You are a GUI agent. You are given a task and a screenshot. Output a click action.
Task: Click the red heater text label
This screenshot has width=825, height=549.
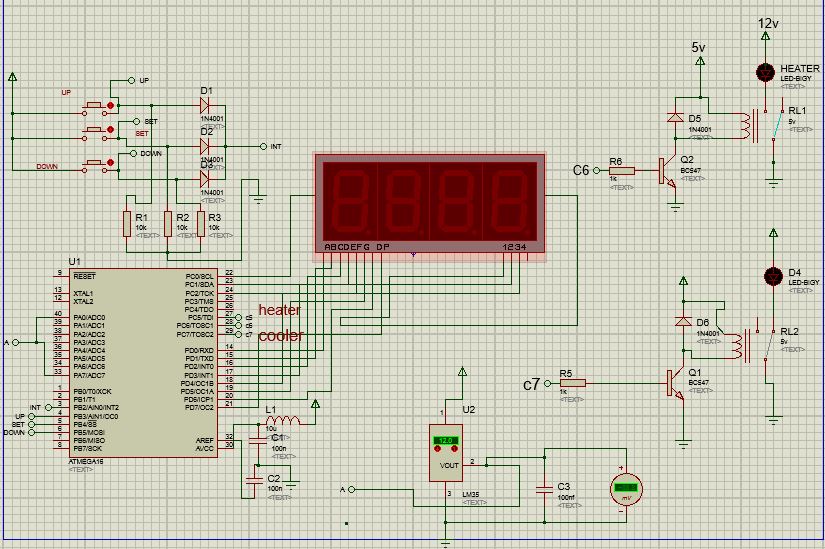[x=279, y=311]
